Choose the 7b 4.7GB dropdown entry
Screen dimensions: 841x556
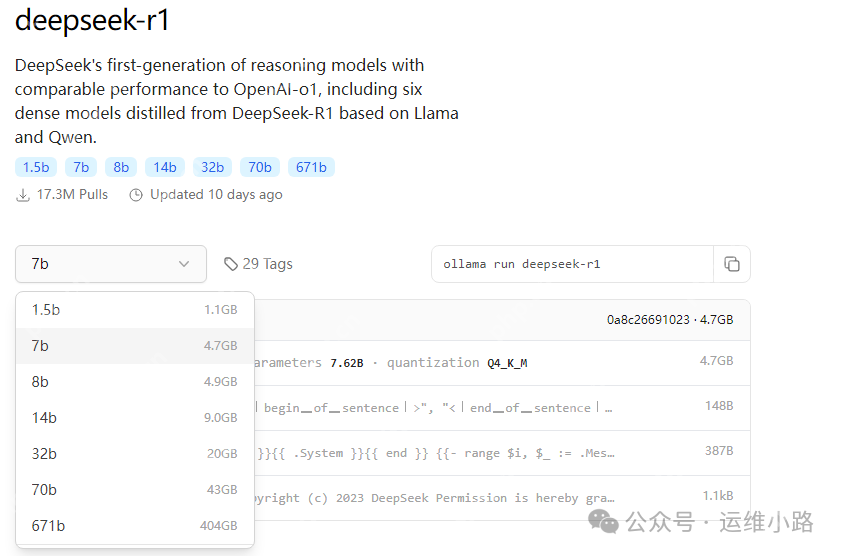pos(135,346)
